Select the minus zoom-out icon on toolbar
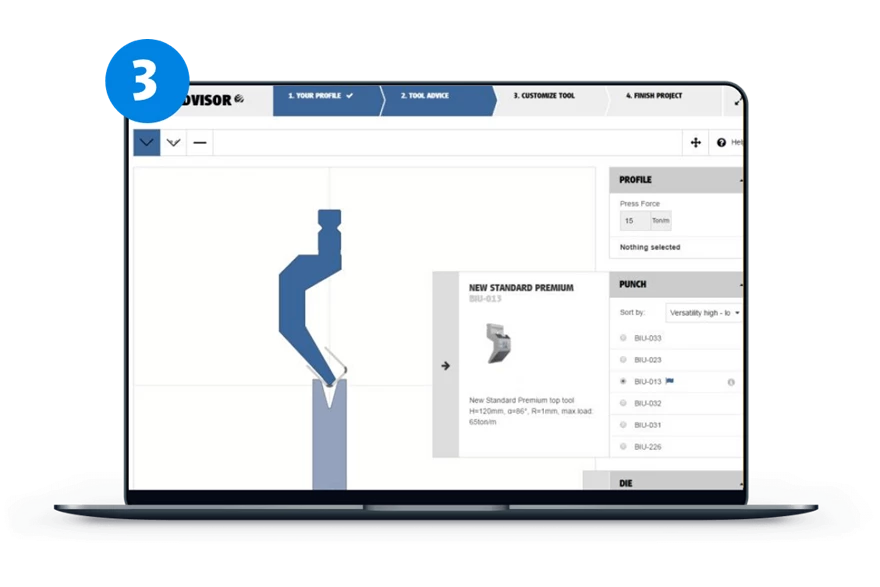This screenshot has height=587, width=880. coord(200,143)
